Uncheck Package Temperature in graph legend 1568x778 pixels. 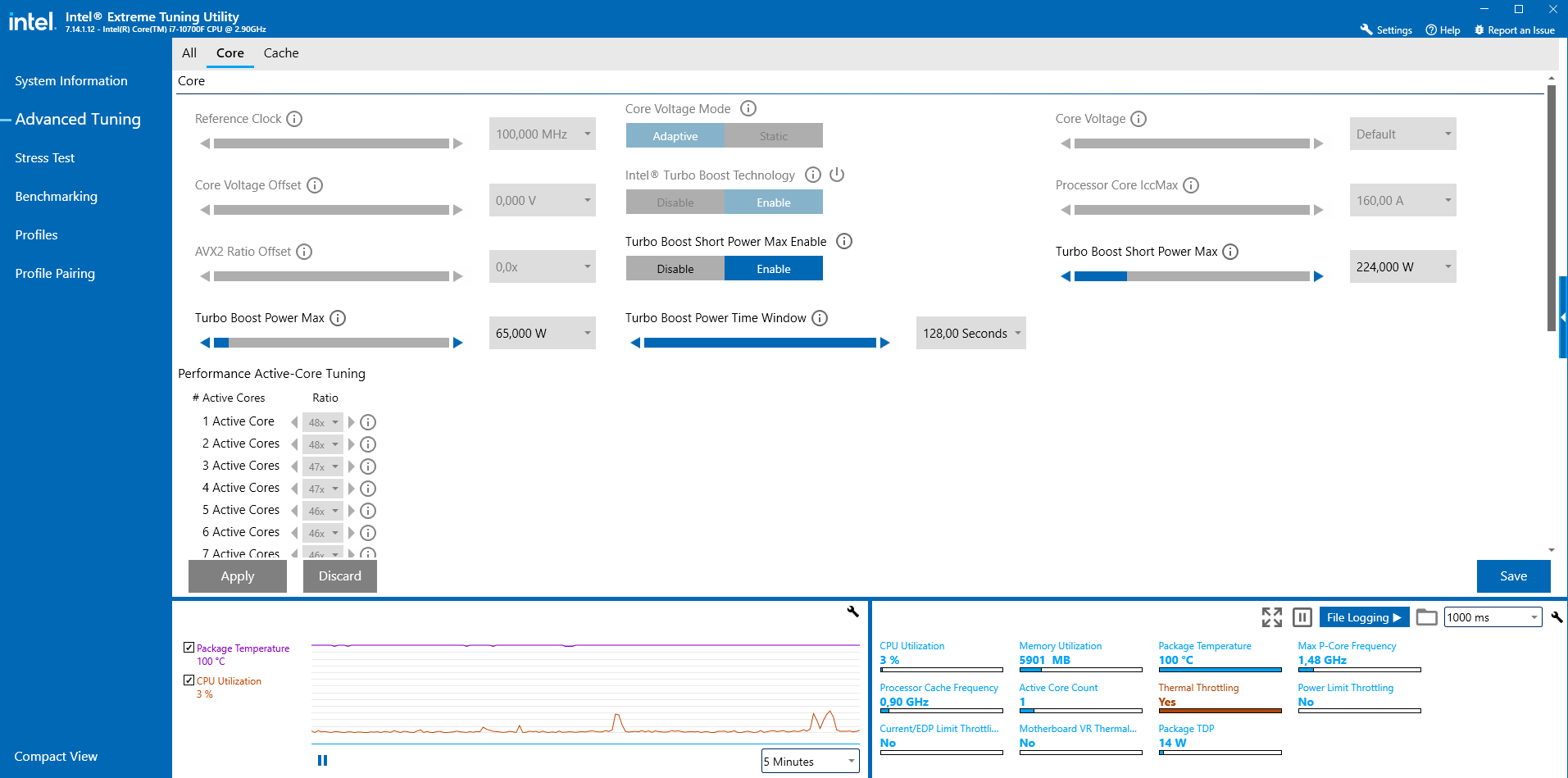(189, 648)
